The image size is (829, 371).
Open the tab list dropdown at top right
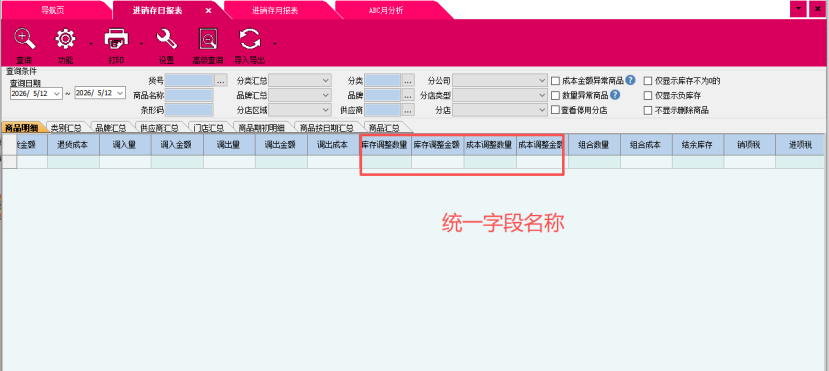coord(798,10)
